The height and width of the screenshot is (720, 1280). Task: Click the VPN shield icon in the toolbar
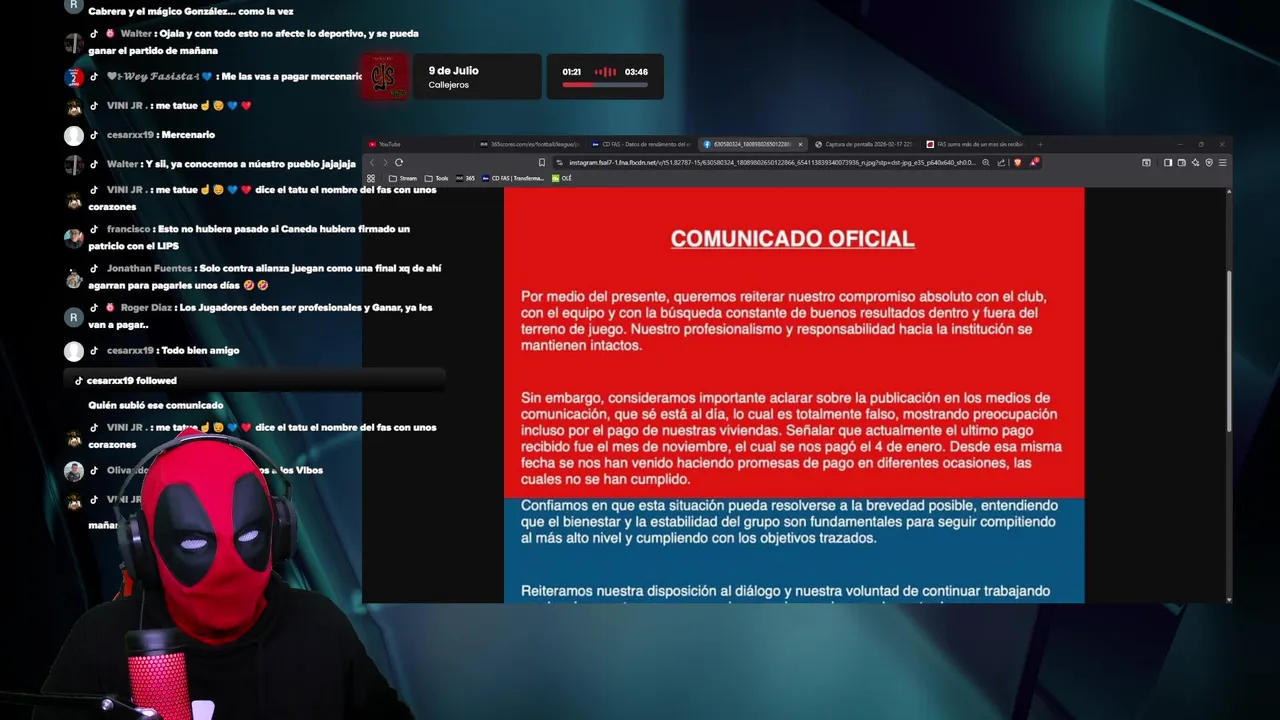pos(1209,162)
